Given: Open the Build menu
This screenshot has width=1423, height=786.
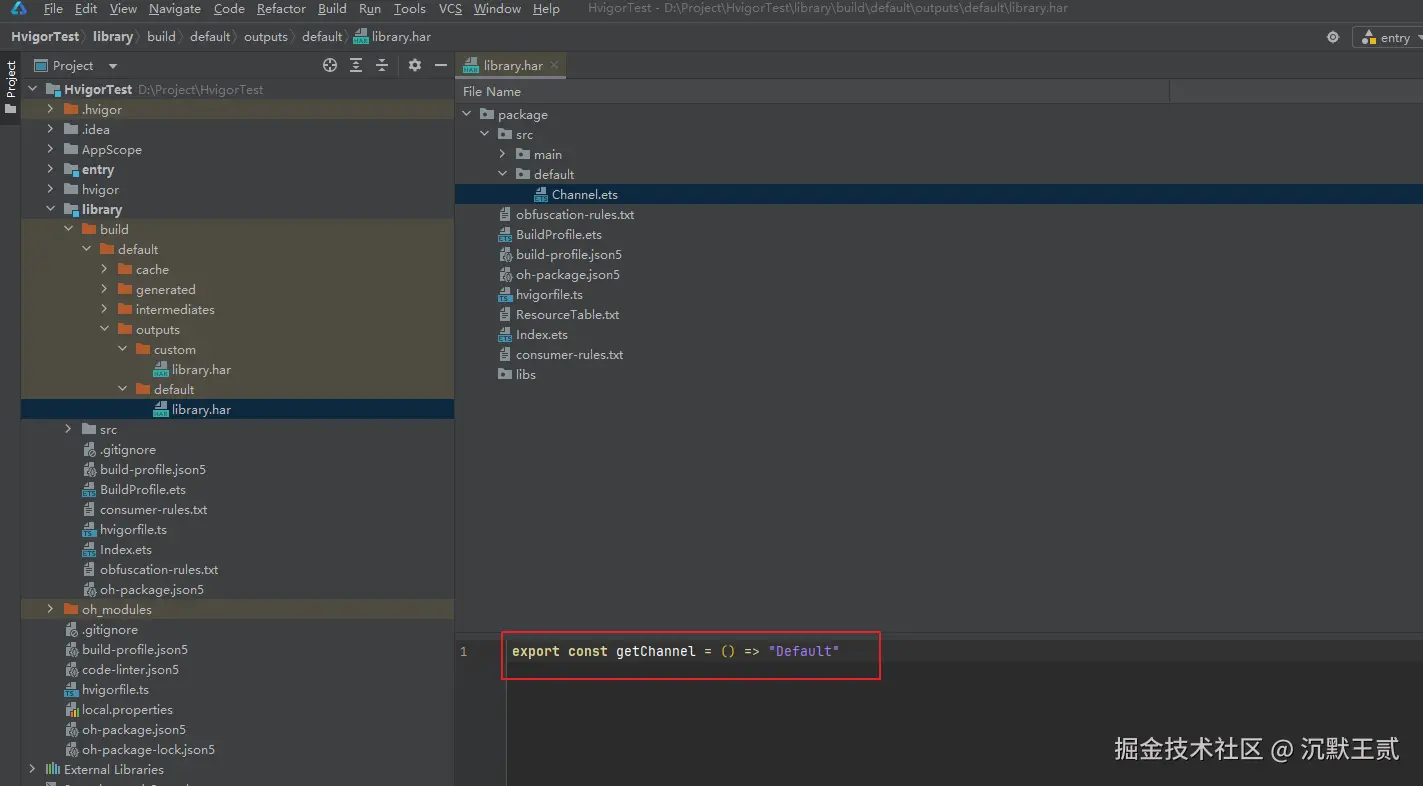Looking at the screenshot, I should pos(332,9).
